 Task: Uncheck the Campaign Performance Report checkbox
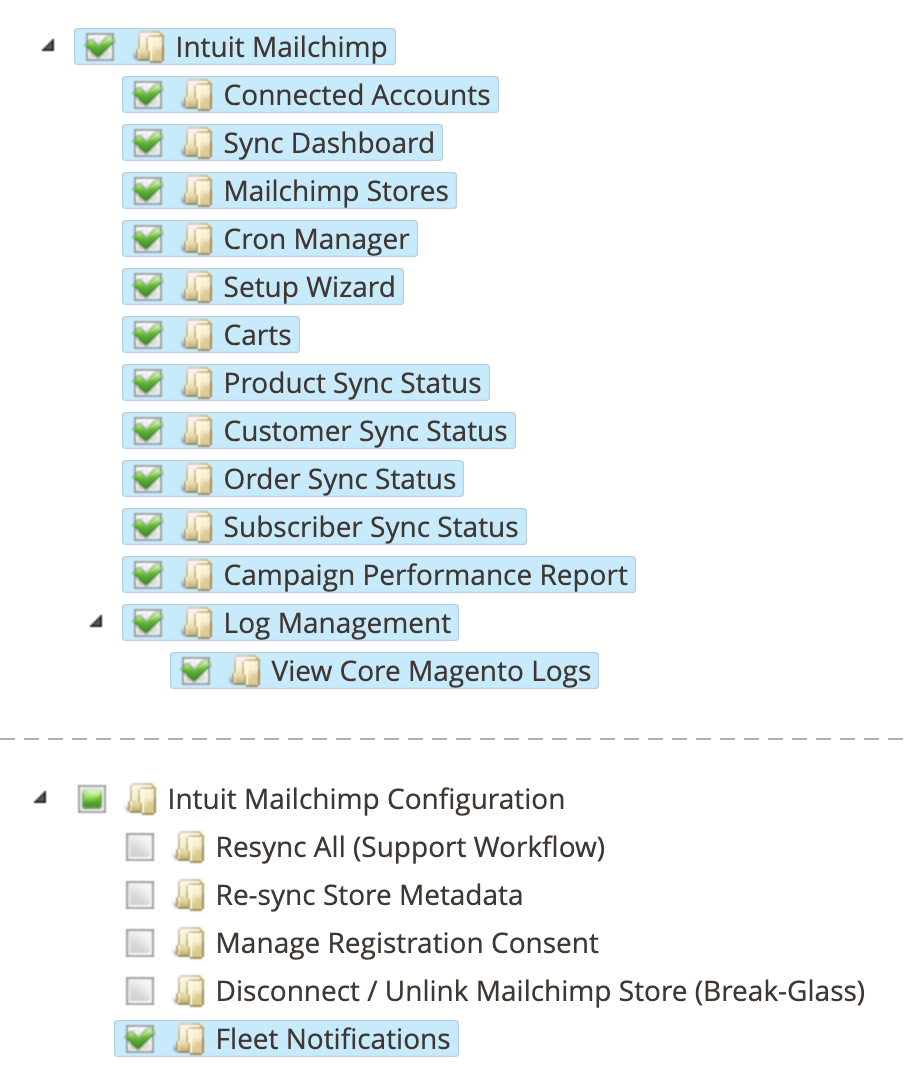[148, 575]
